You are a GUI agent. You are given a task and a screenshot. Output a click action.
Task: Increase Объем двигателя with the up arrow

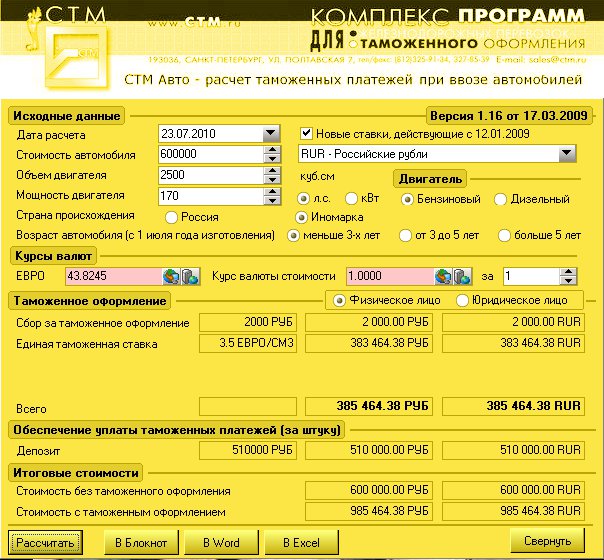pos(272,171)
